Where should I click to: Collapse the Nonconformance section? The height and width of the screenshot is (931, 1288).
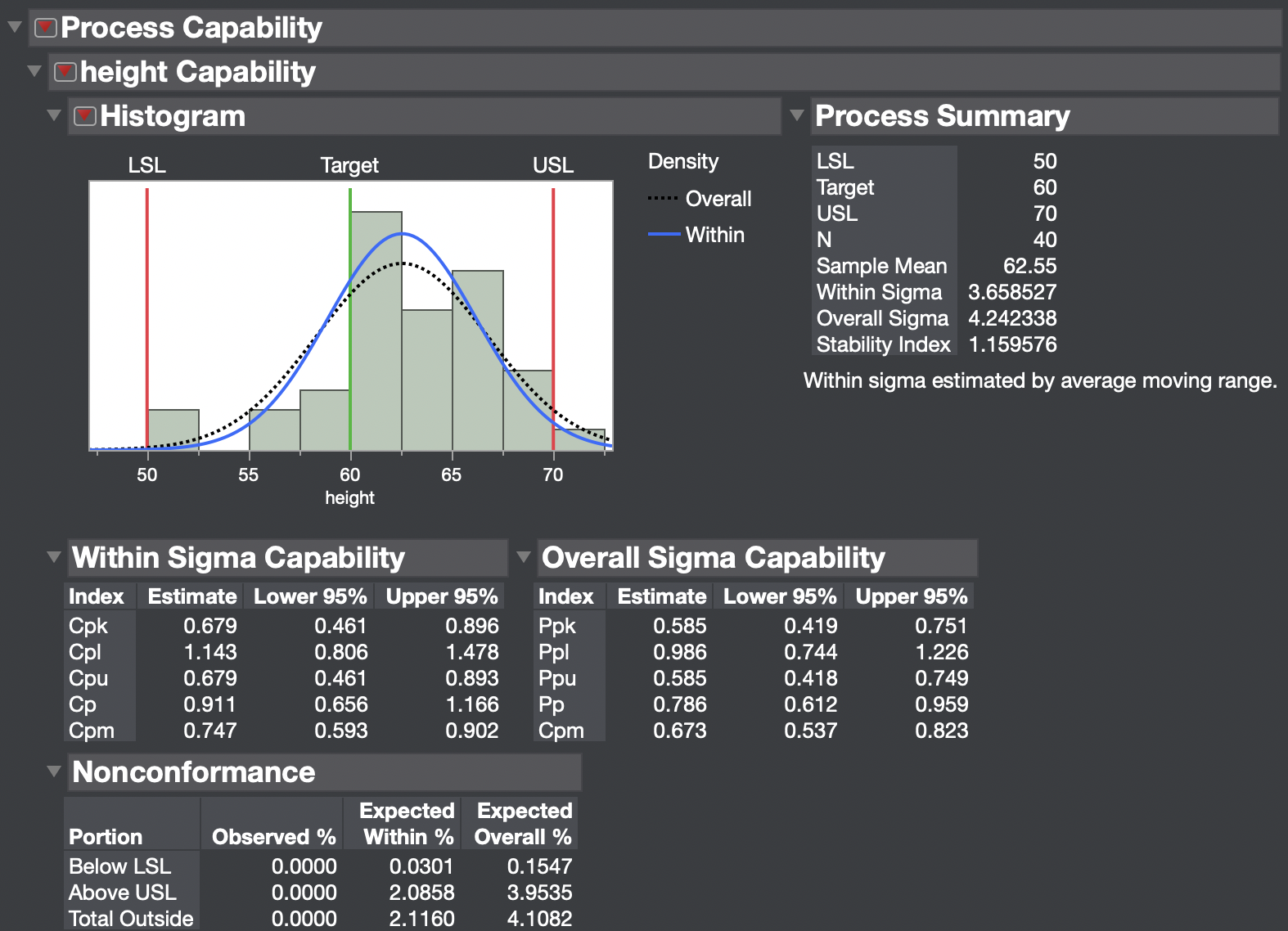point(54,771)
